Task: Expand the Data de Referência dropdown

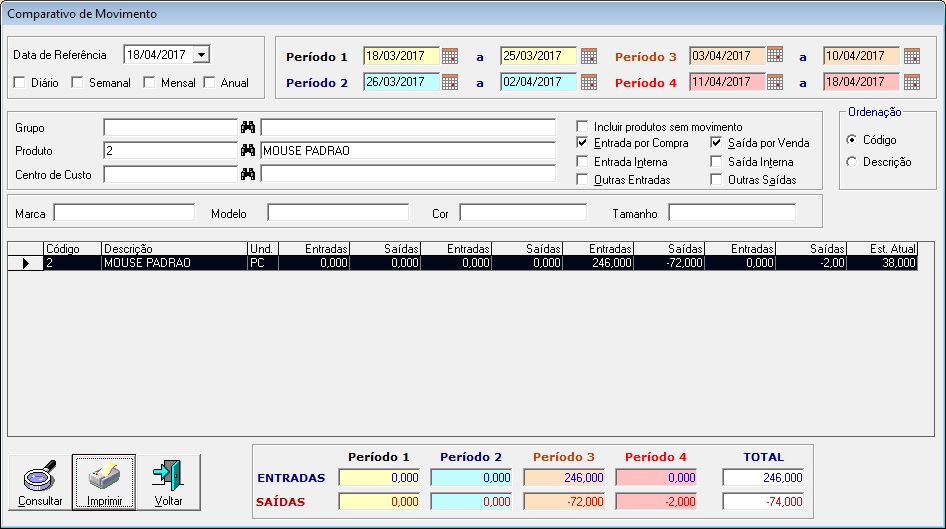Action: pyautogui.click(x=201, y=55)
